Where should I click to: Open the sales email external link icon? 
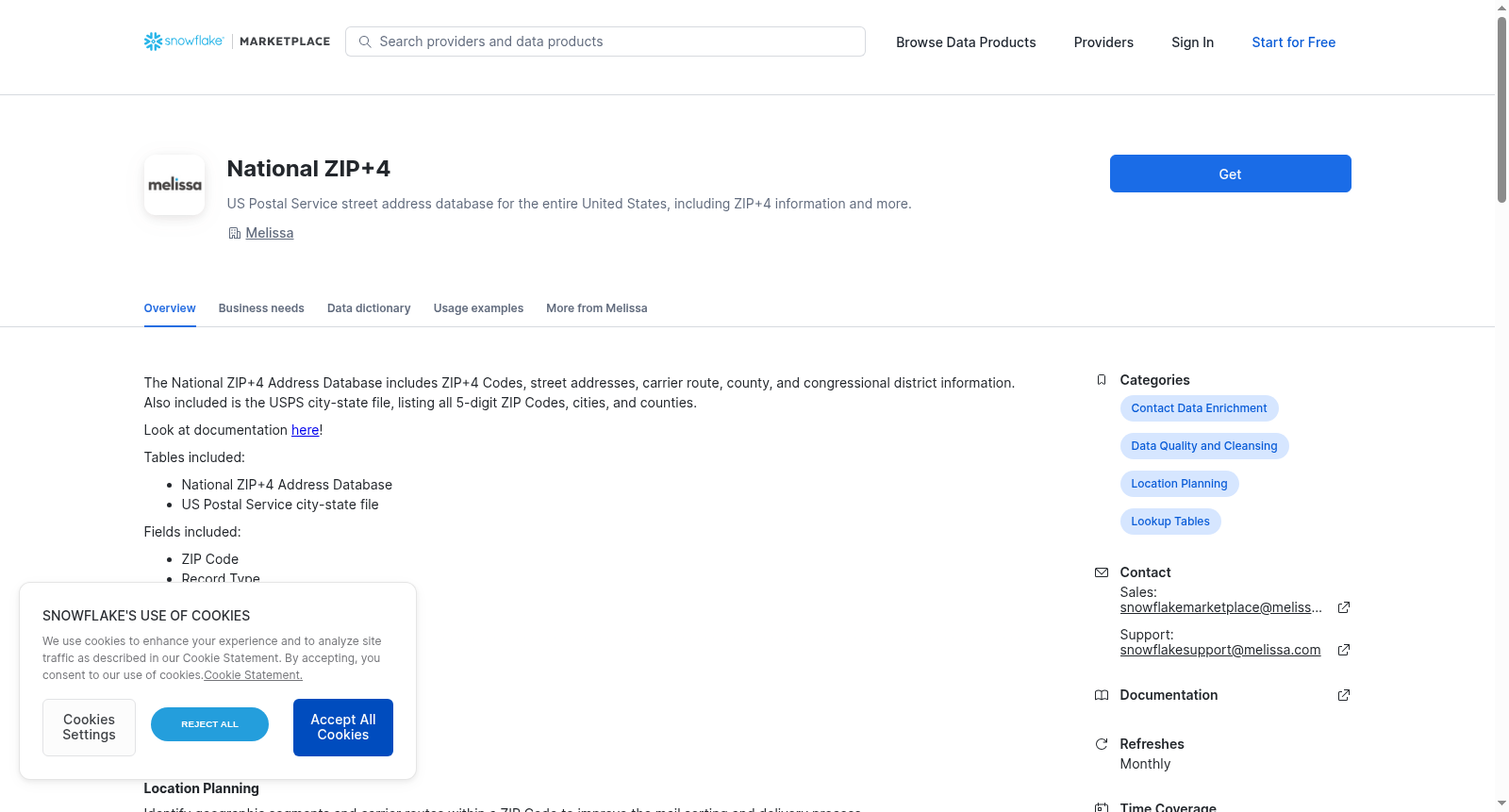pos(1344,607)
